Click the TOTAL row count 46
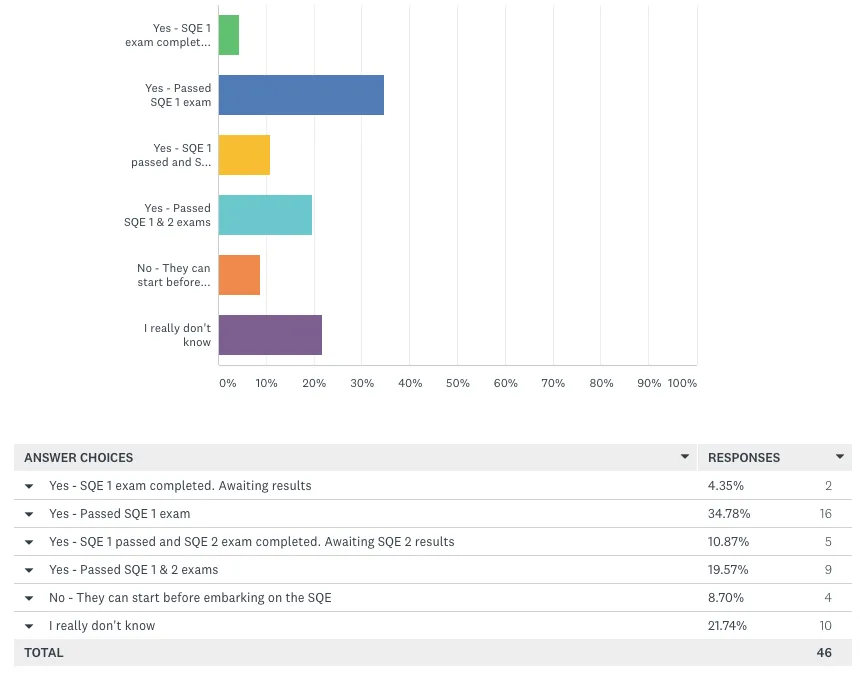Image resolution: width=860 pixels, height=673 pixels. [x=824, y=653]
